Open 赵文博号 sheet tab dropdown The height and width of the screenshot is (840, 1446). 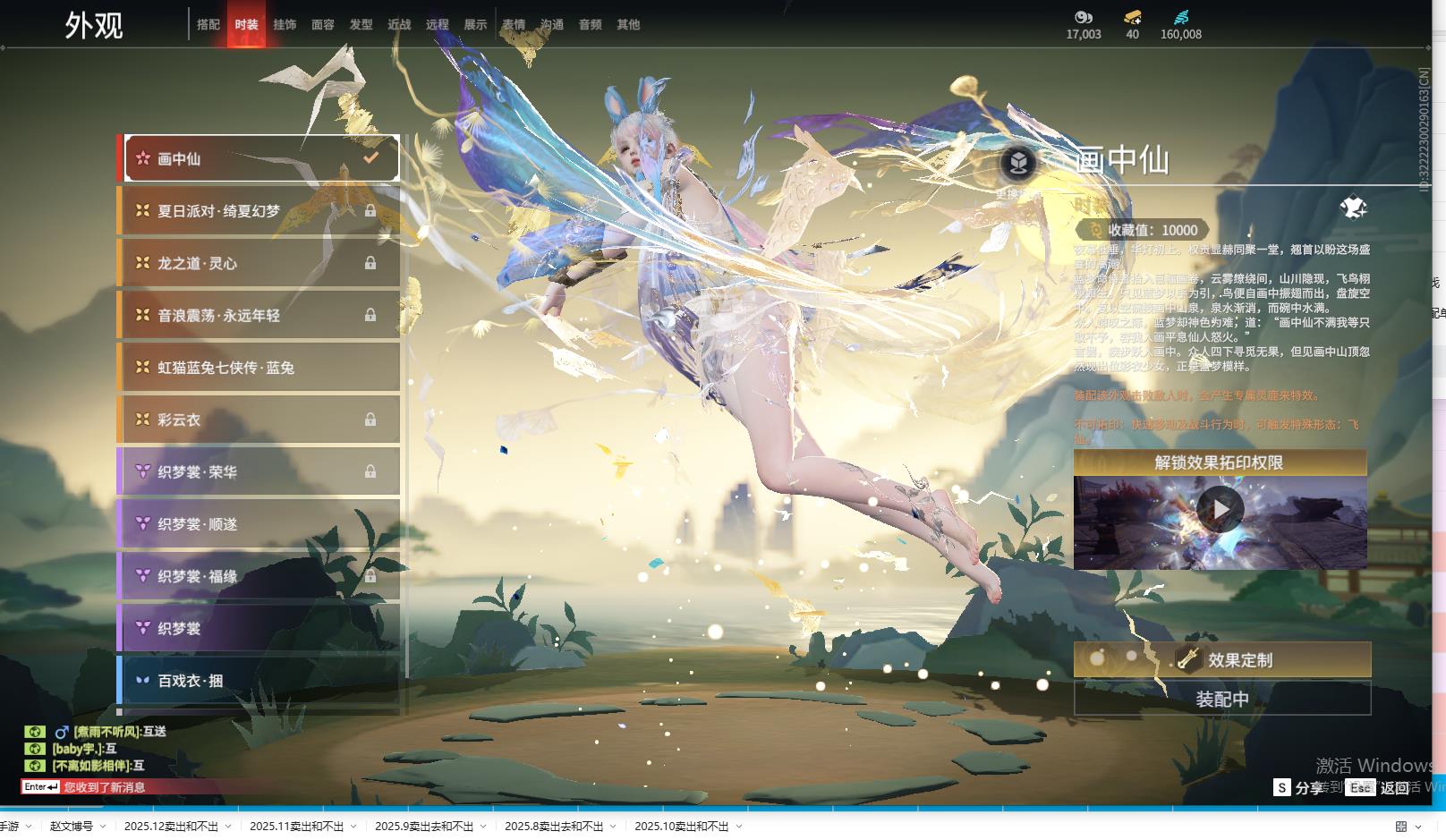103,827
